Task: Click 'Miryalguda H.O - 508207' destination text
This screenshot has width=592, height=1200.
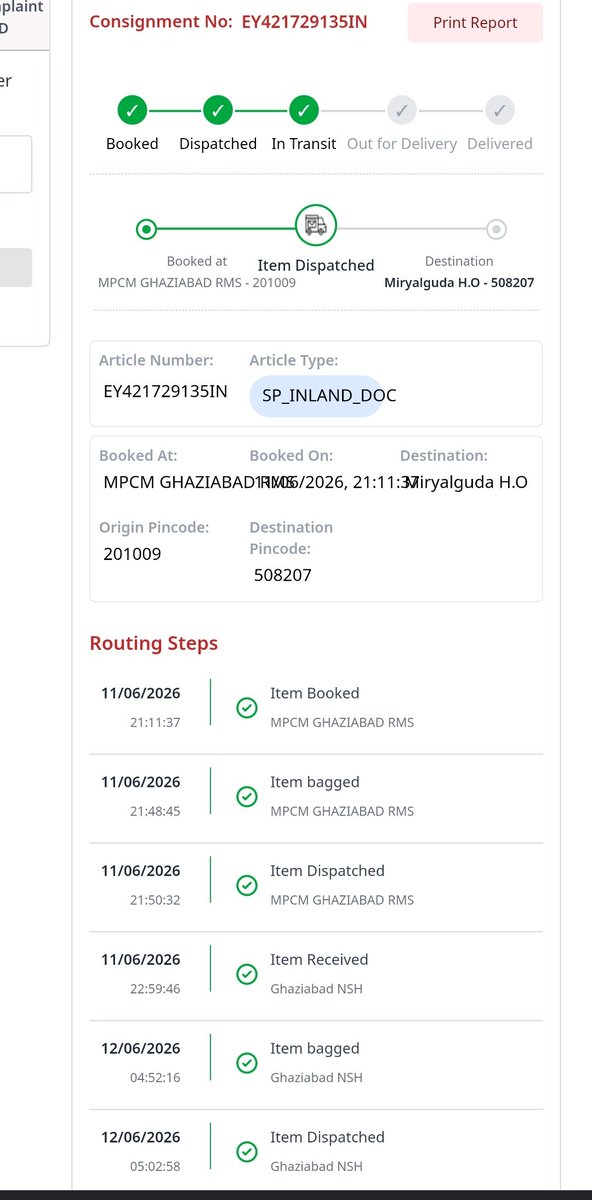Action: (459, 283)
